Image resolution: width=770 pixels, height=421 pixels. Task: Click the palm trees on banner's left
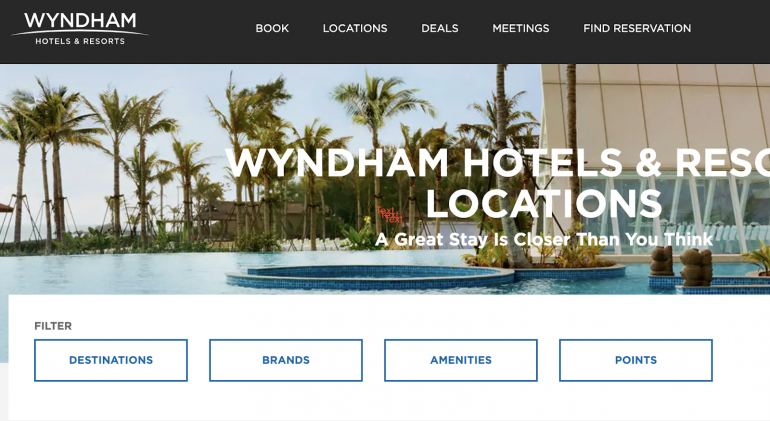click(88, 162)
